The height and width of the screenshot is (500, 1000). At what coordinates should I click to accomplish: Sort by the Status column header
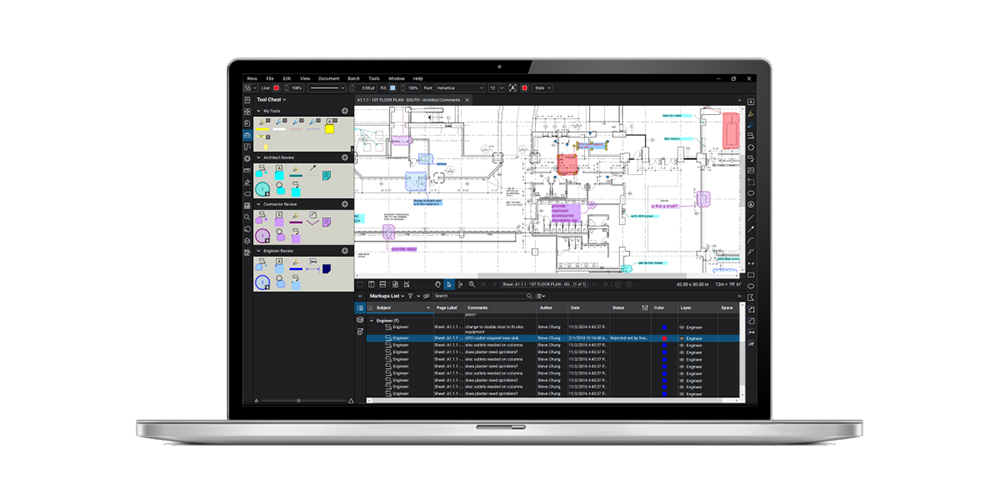630,307
